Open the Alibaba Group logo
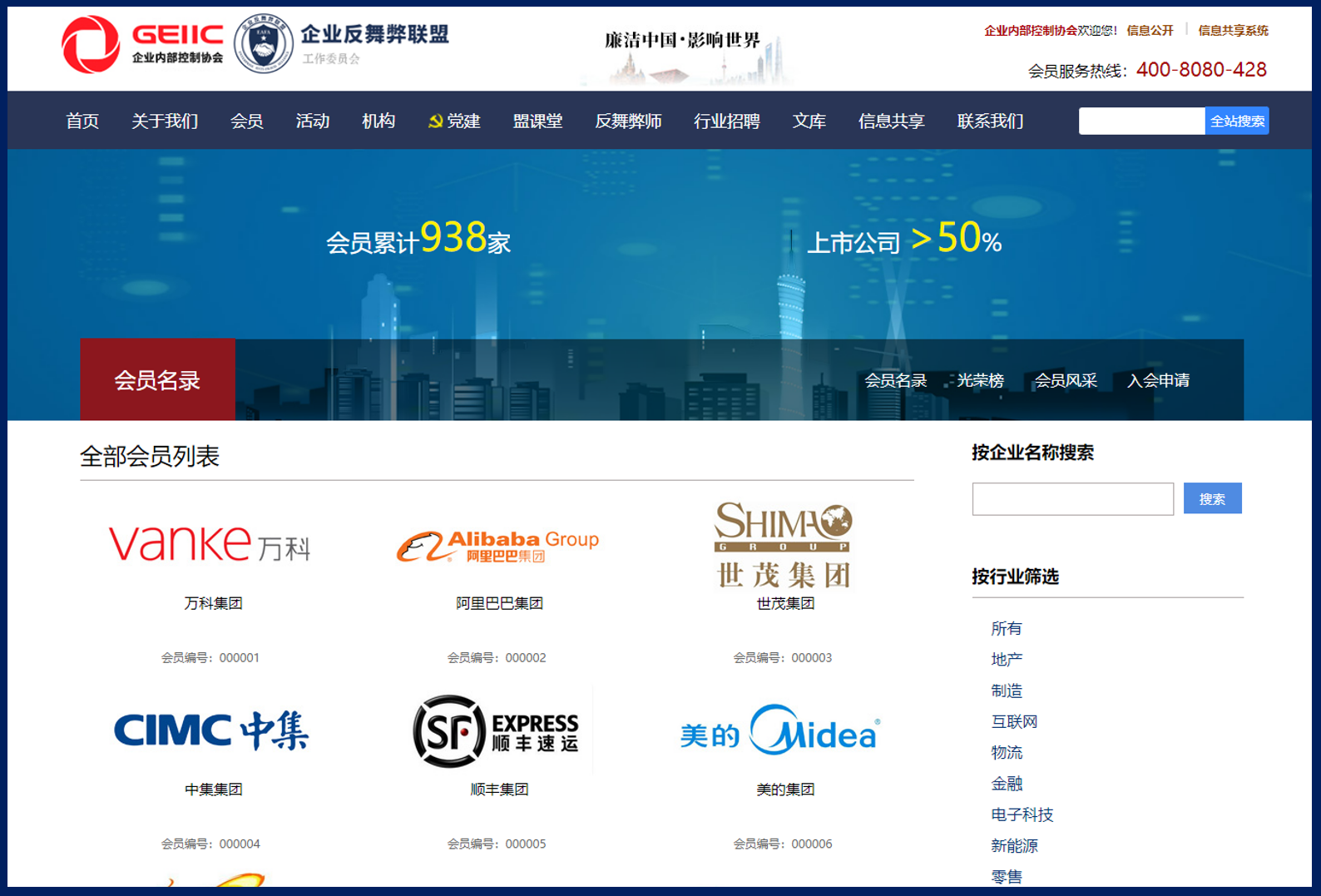This screenshot has height=896, width=1321. click(x=497, y=546)
